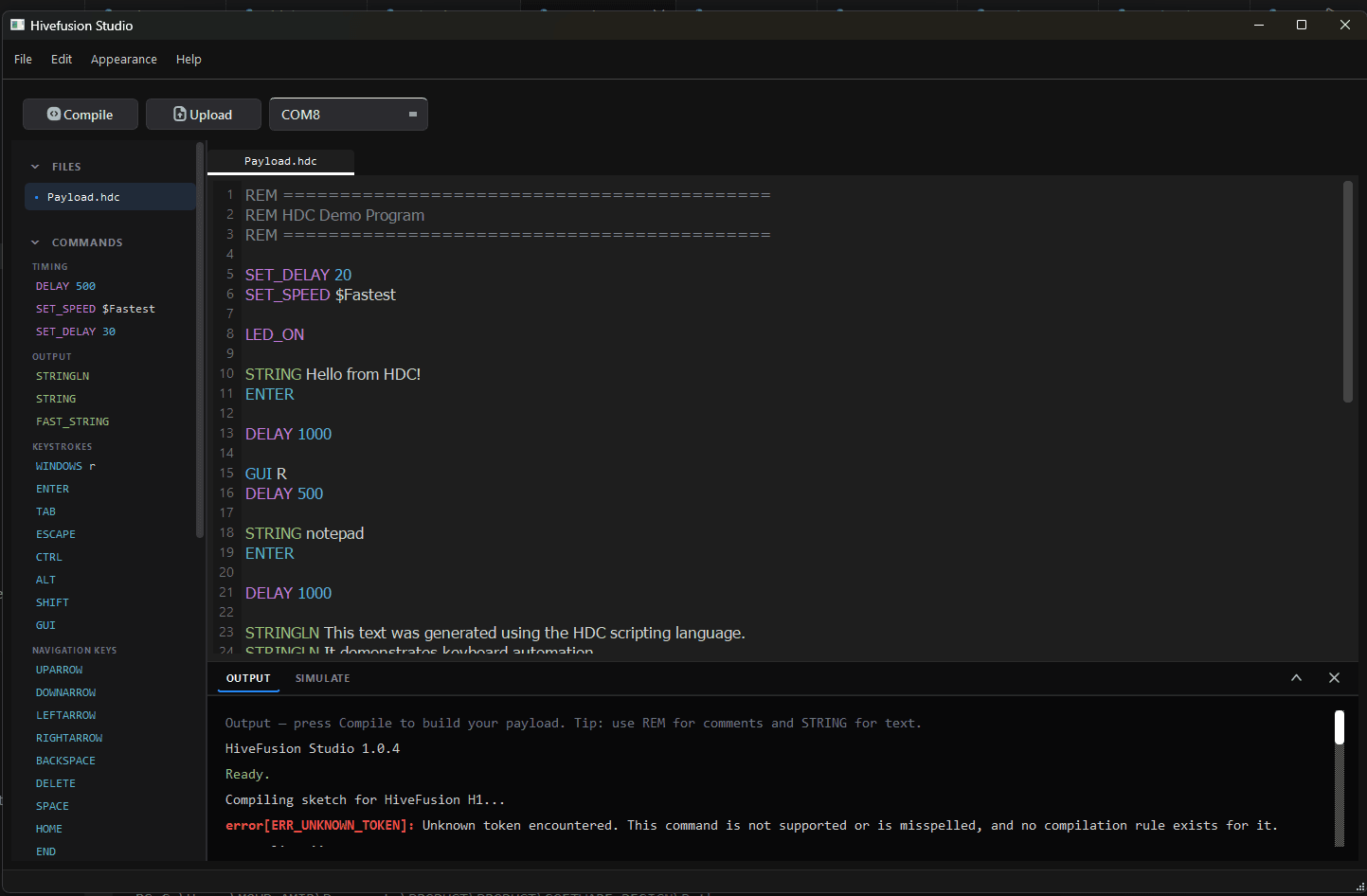This screenshot has height=896, width=1367.
Task: Click the Hivefusion Studio app icon in title bar
Action: click(17, 25)
